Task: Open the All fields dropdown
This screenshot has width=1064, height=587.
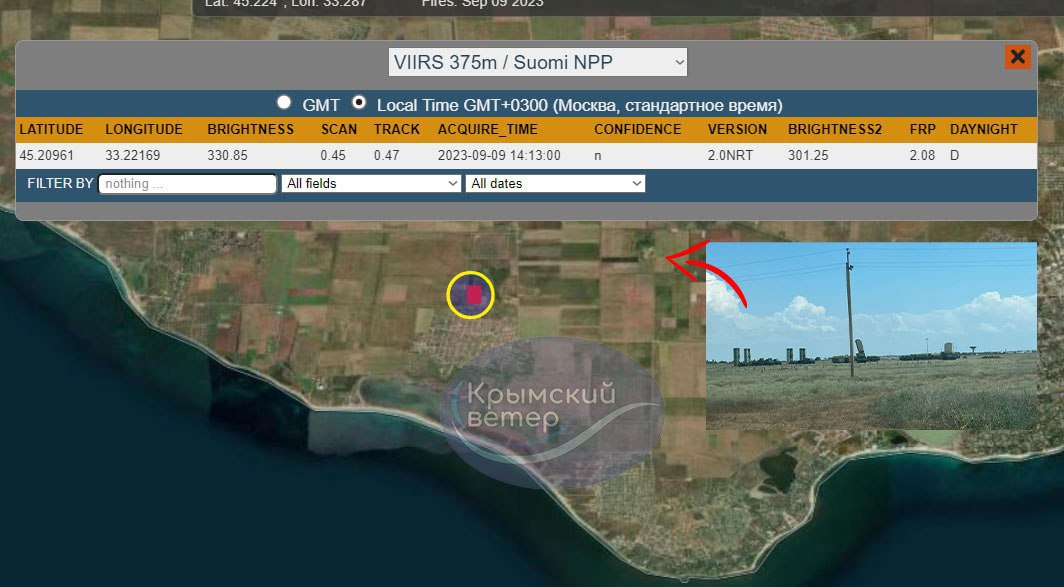Action: tap(371, 183)
